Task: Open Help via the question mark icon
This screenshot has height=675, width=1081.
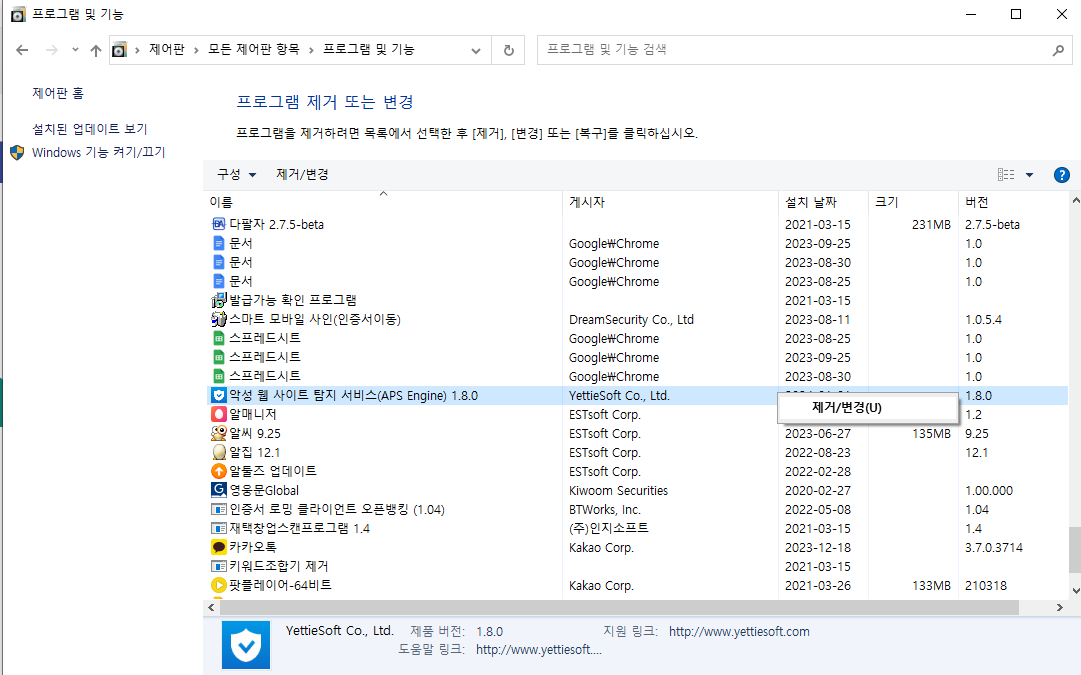Action: tap(1061, 174)
